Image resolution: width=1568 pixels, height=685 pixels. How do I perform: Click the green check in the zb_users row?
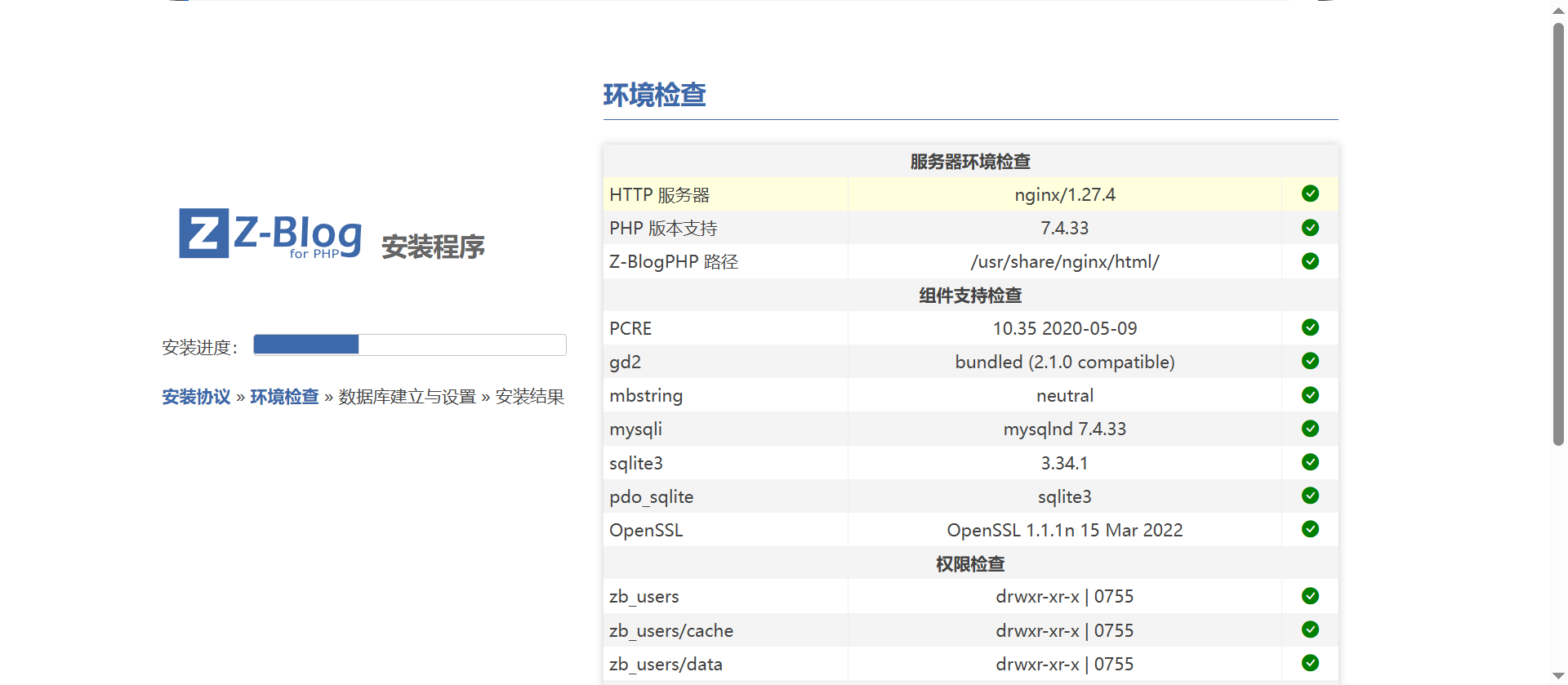click(1310, 596)
